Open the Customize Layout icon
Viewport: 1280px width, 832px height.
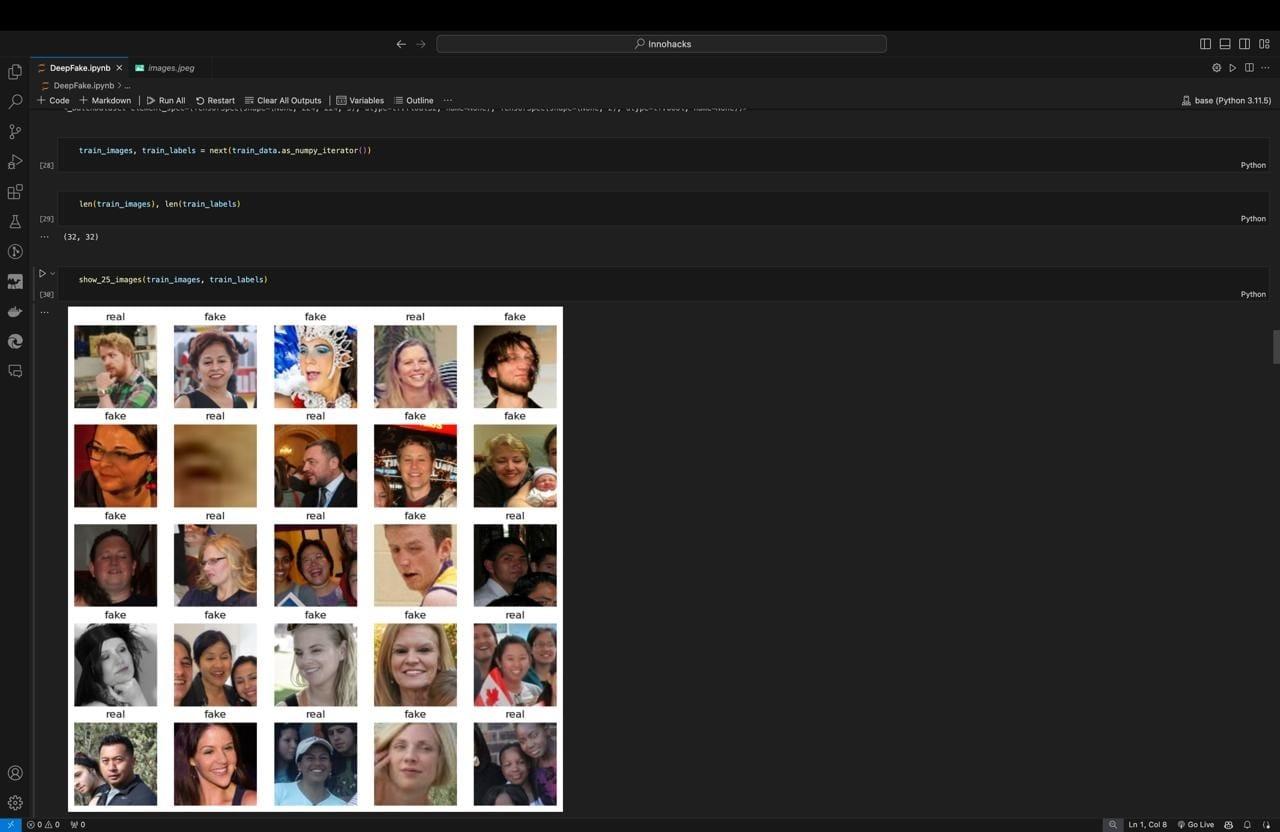(1264, 44)
